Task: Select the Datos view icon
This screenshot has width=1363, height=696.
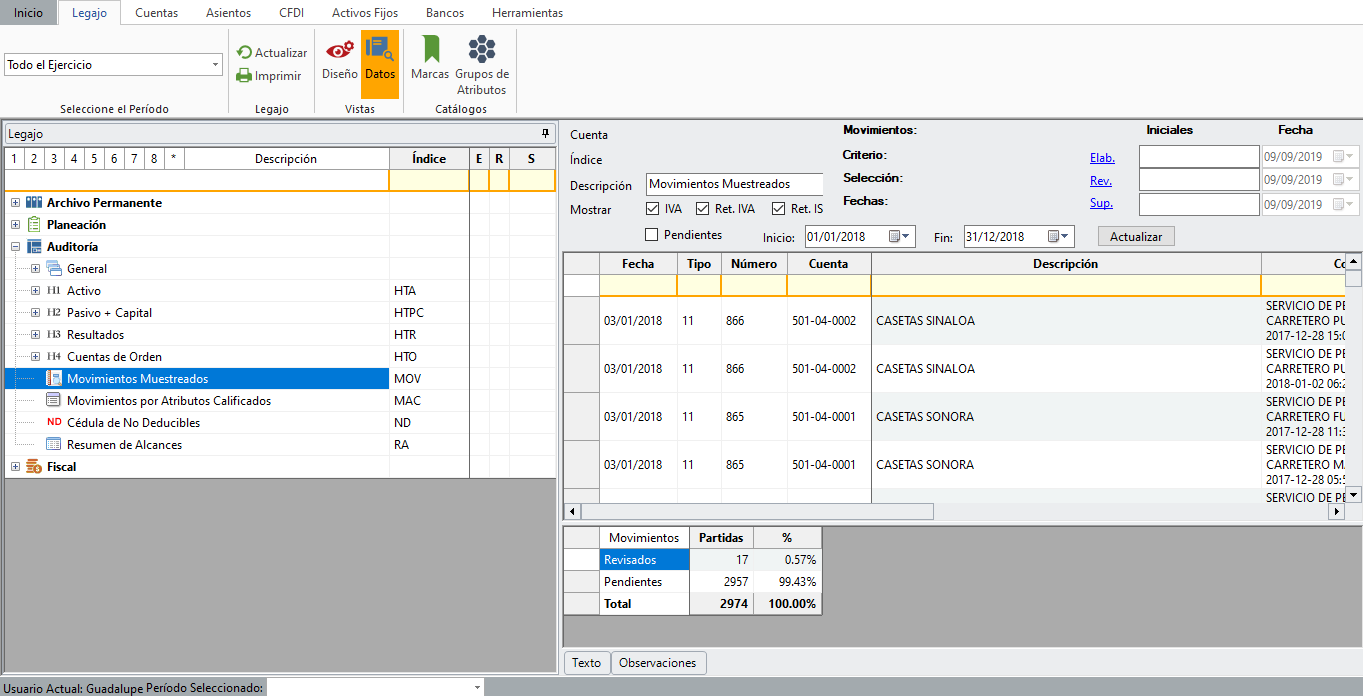Action: (379, 49)
